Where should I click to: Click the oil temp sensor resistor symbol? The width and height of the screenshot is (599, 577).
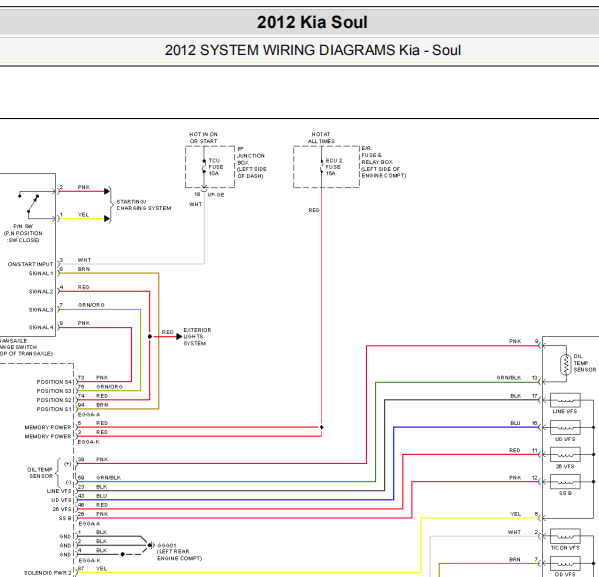tap(566, 364)
